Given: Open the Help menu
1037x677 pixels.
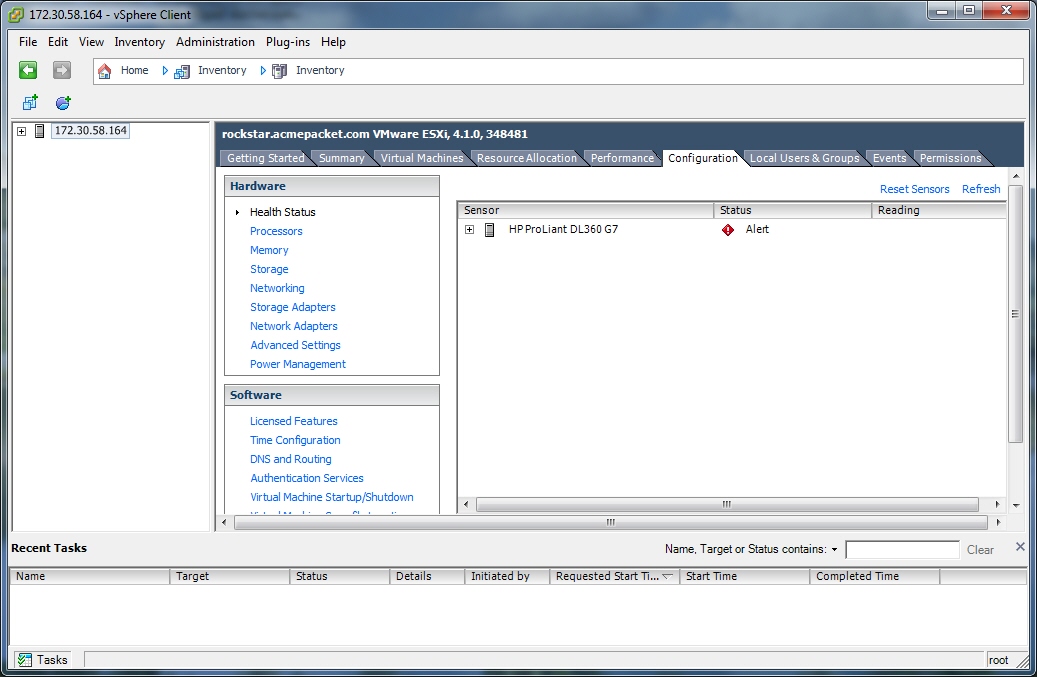Looking at the screenshot, I should pyautogui.click(x=333, y=42).
